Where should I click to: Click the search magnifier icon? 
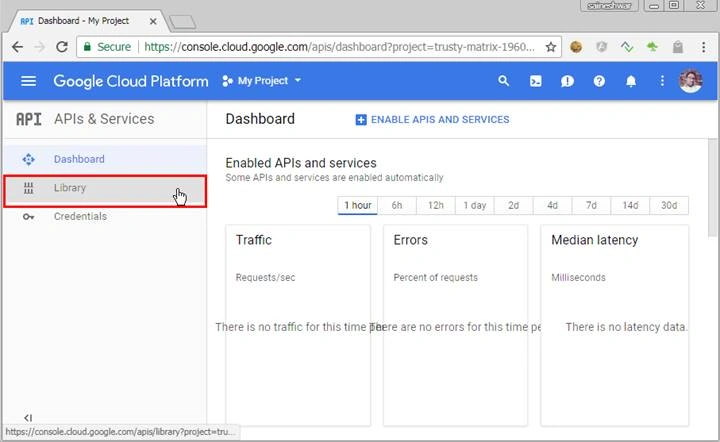(504, 81)
